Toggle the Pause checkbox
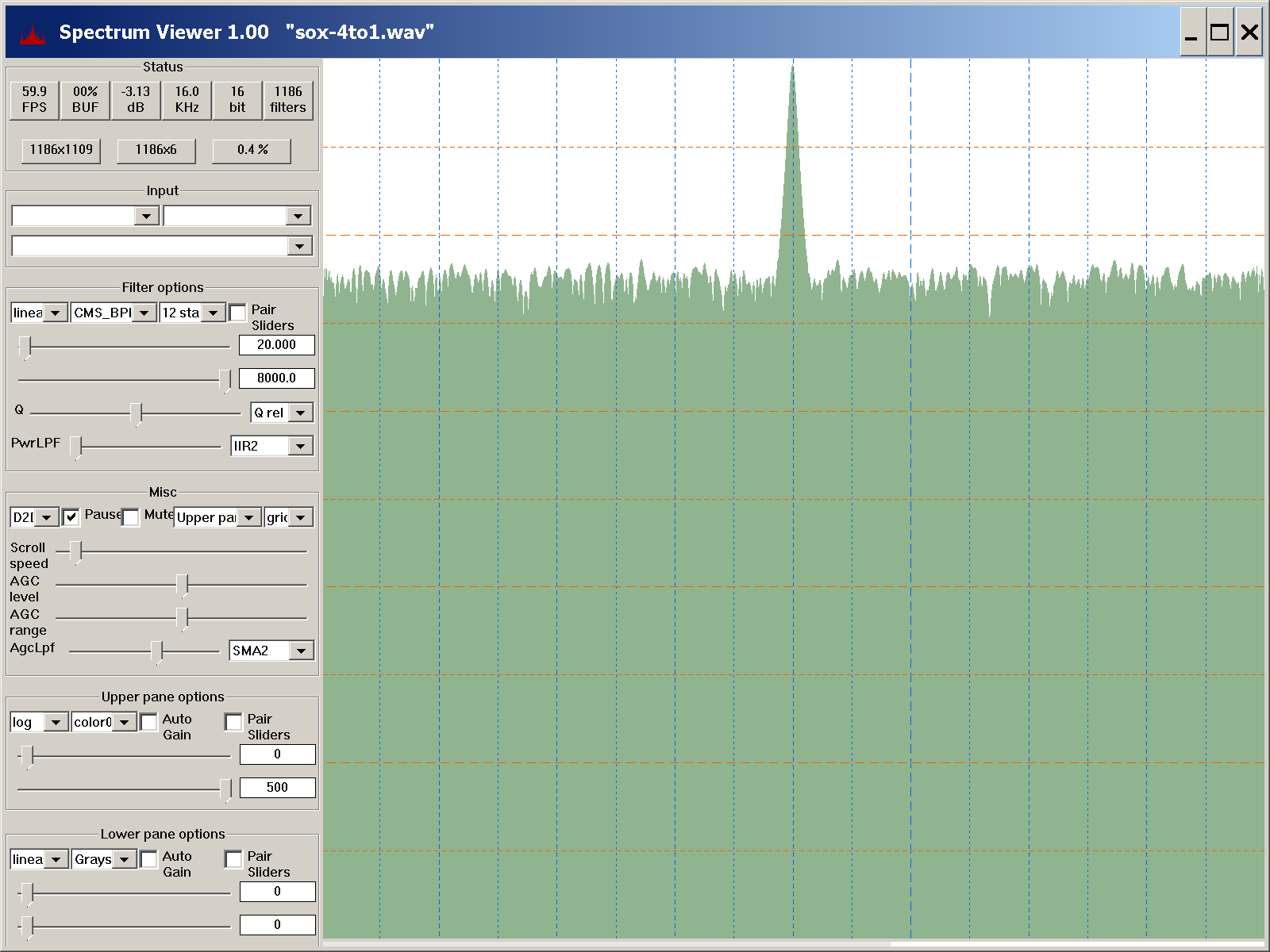The height and width of the screenshot is (952, 1270). point(71,517)
